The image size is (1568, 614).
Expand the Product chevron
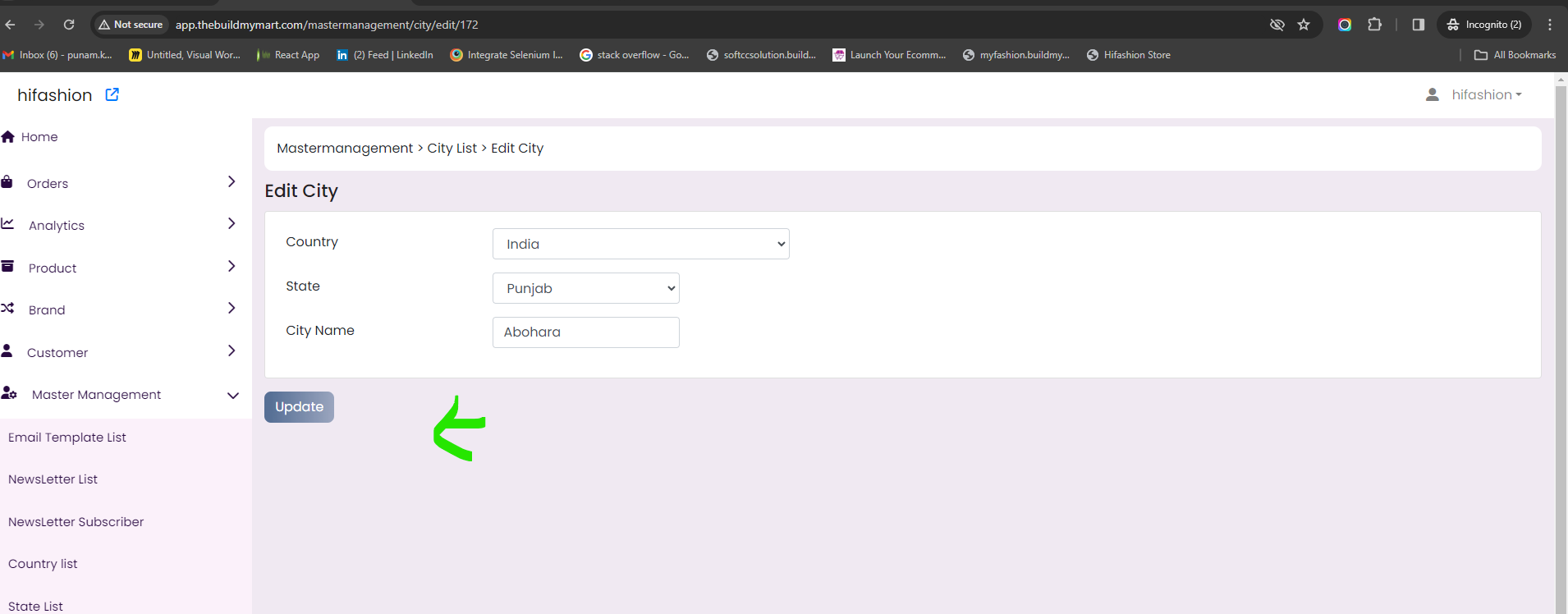pyautogui.click(x=232, y=266)
